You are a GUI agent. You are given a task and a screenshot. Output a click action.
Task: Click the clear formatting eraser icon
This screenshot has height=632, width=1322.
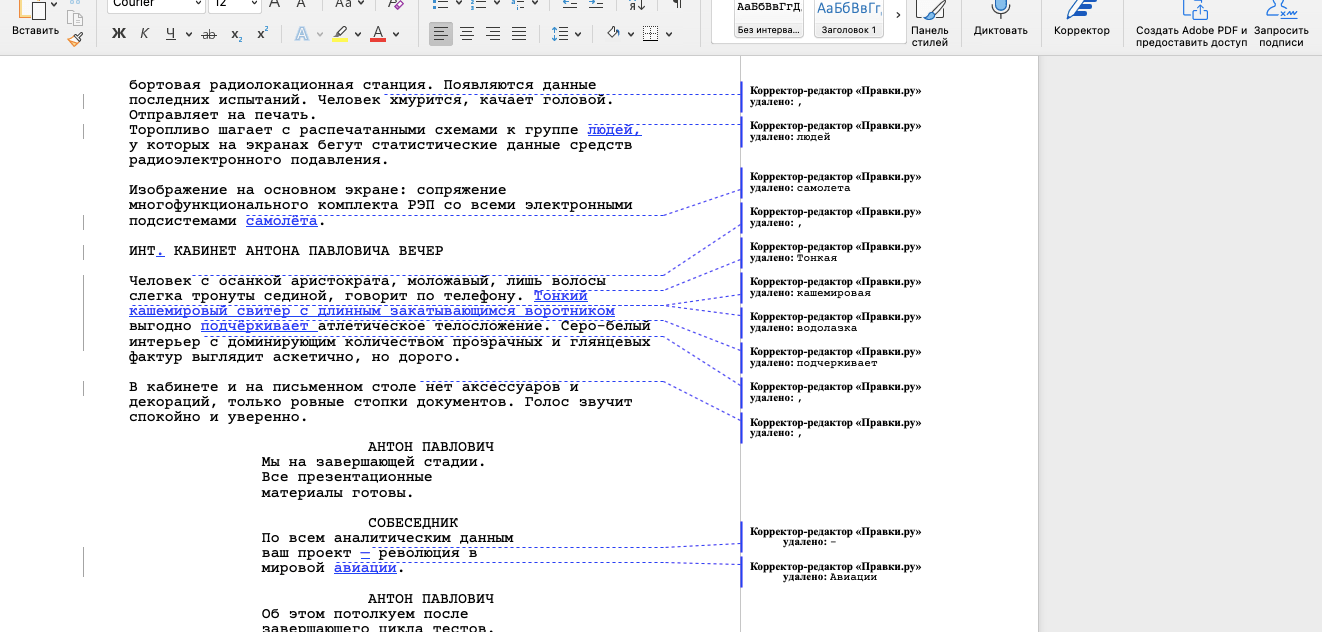tap(395, 5)
